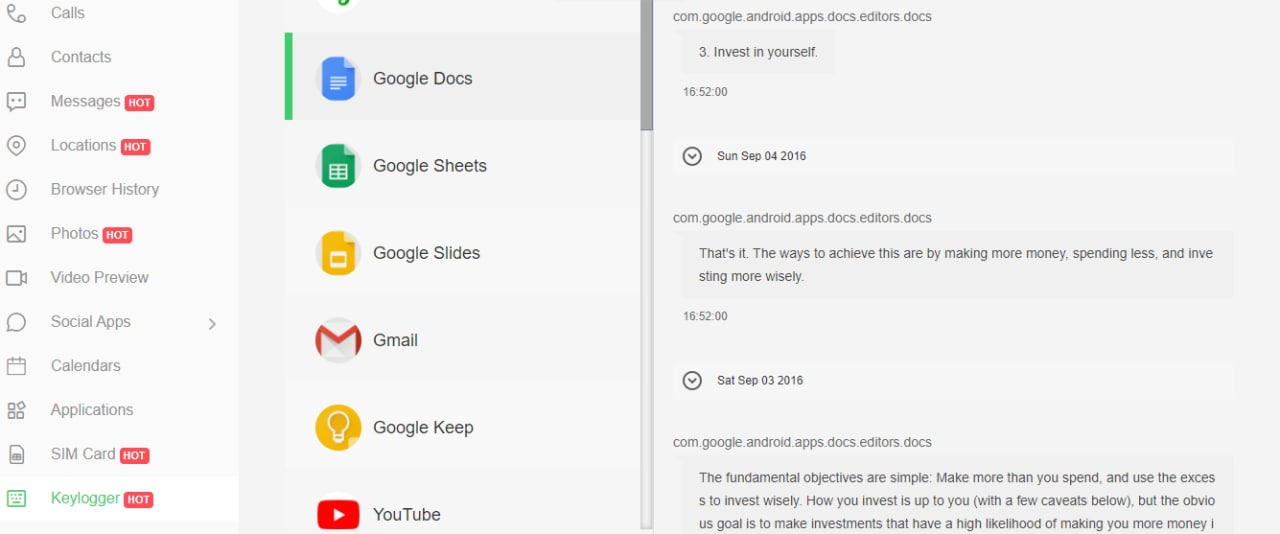Screen dimensions: 1280x534
Task: Open the Applications page
Action: (92, 410)
